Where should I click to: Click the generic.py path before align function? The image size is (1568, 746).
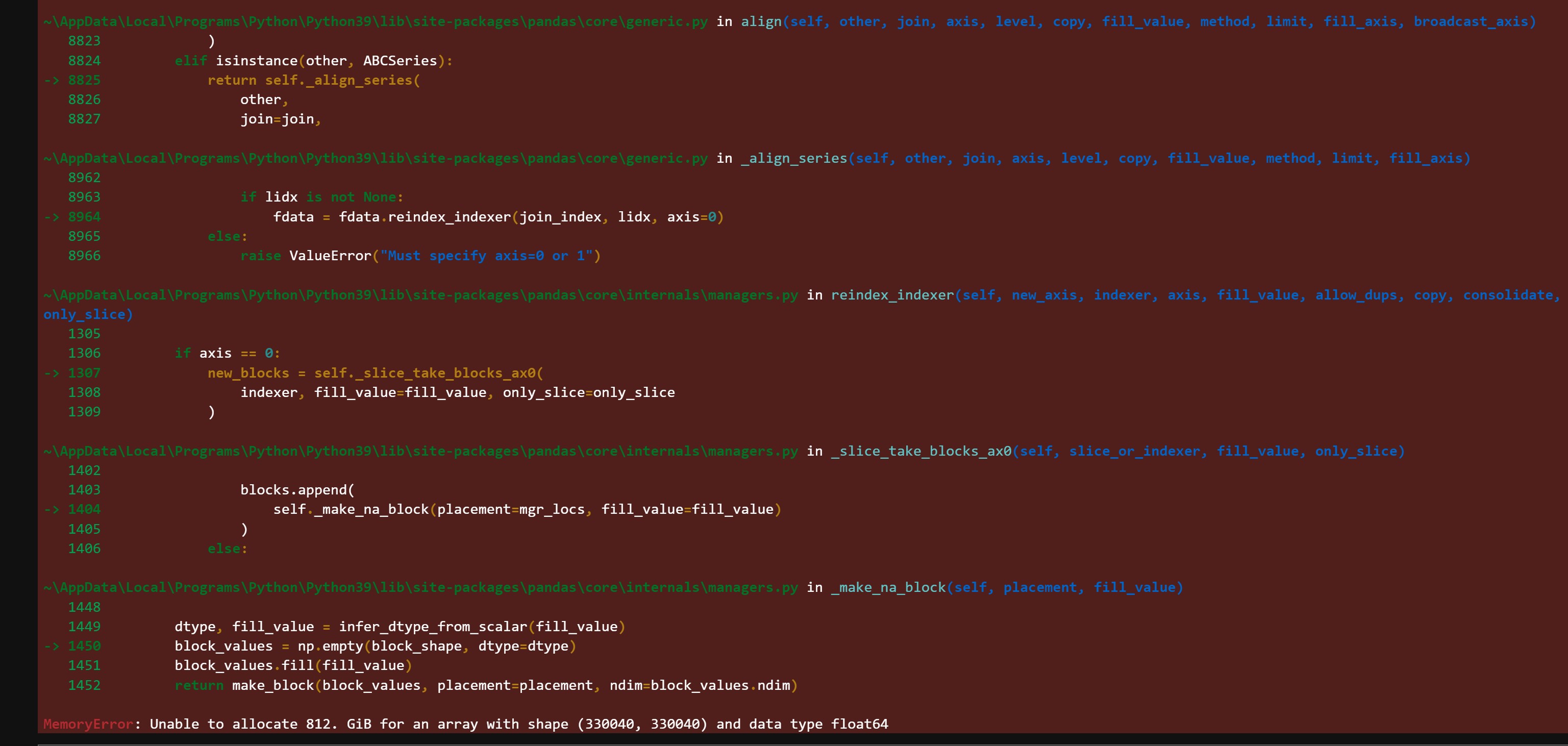(x=376, y=22)
